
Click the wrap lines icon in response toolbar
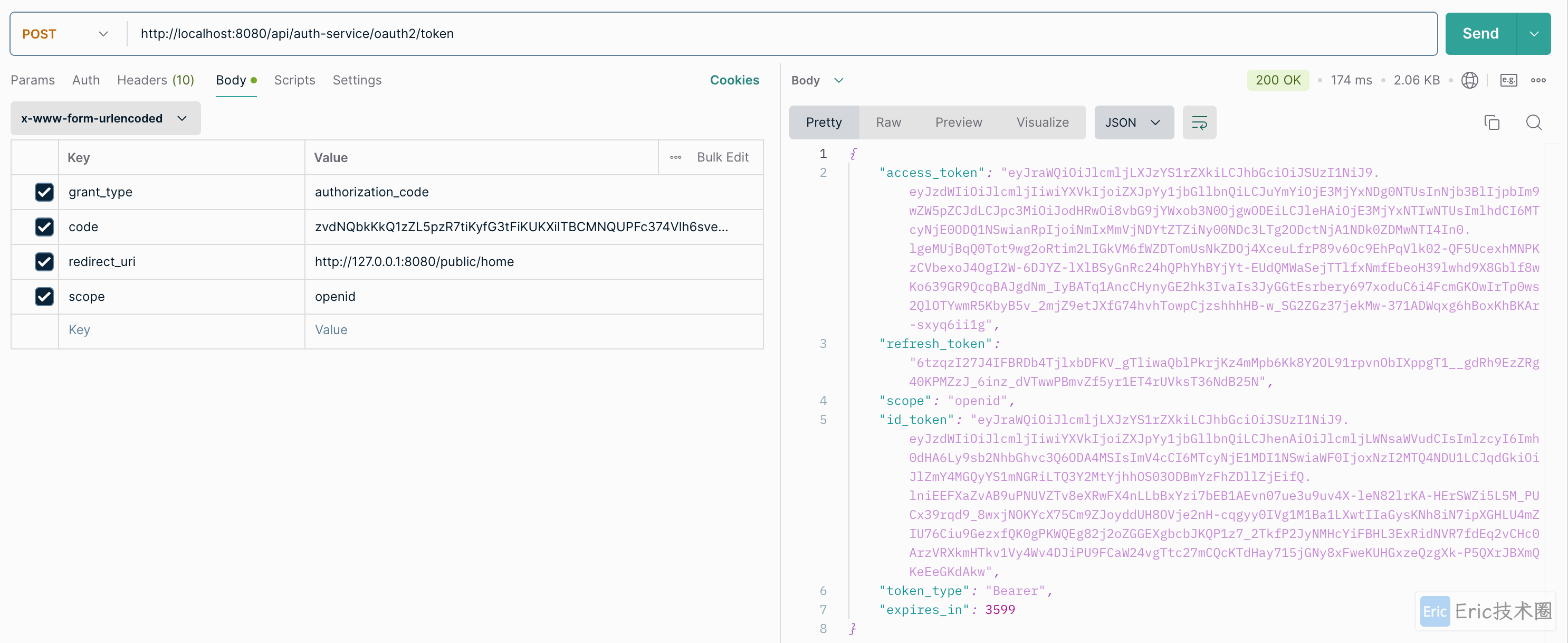[1199, 122]
